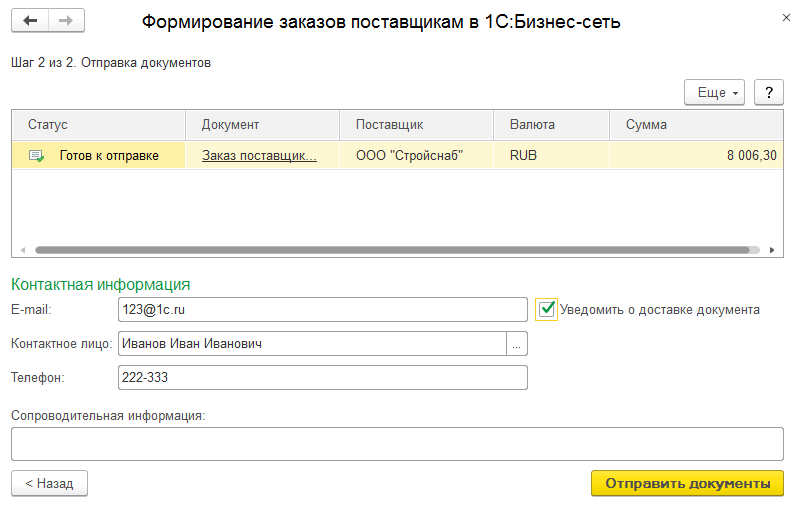798x505 pixels.
Task: Open the Еще dropdown menu
Action: [x=715, y=92]
